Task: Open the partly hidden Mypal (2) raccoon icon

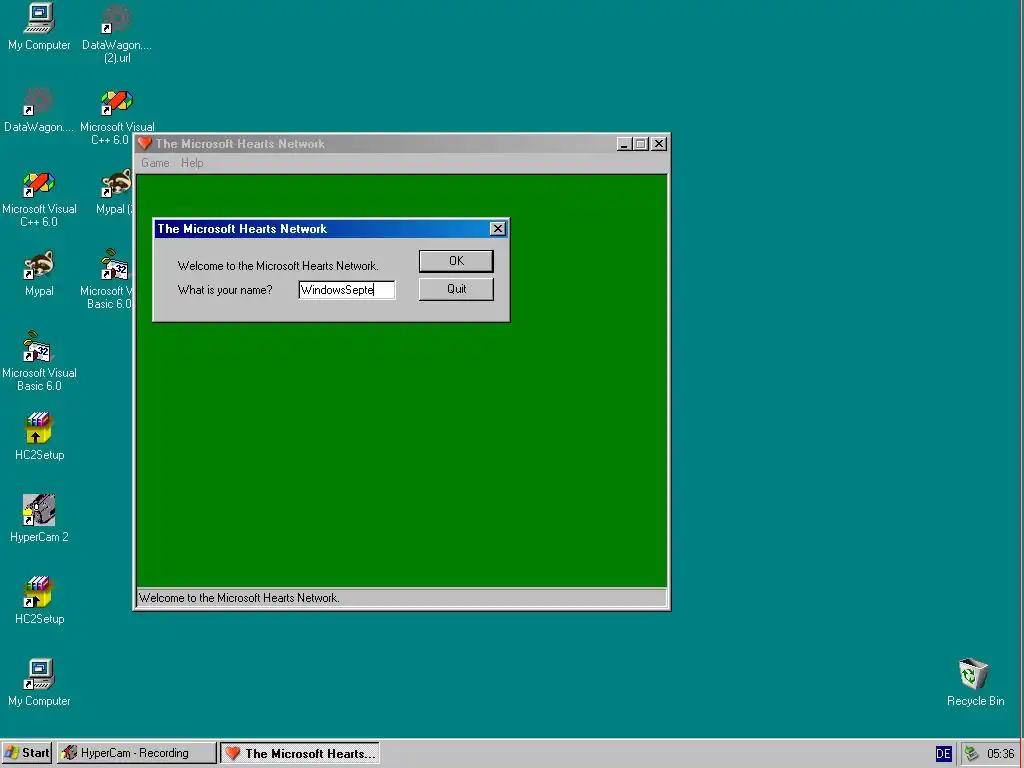Action: point(116,184)
